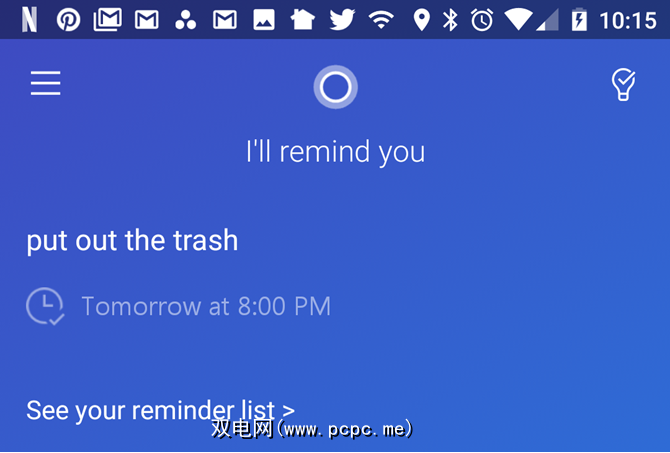The image size is (670, 453).
Task: Tap the alarm clock status icon
Action: pyautogui.click(x=482, y=20)
